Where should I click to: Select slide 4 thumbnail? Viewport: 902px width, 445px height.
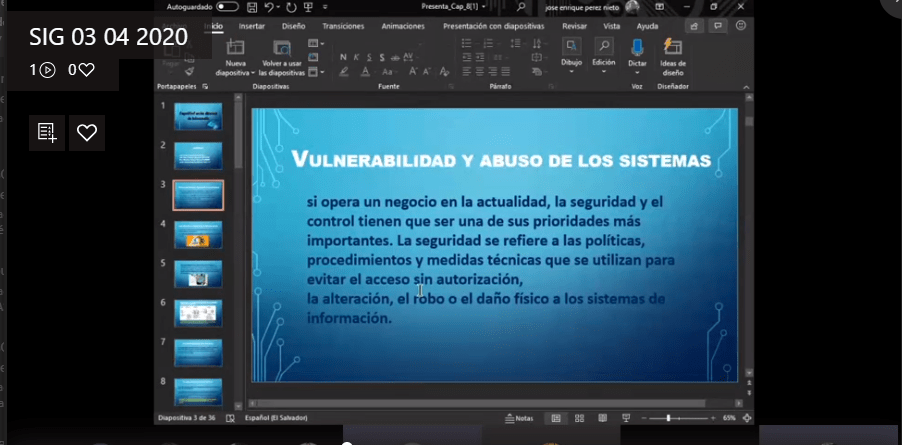point(198,236)
